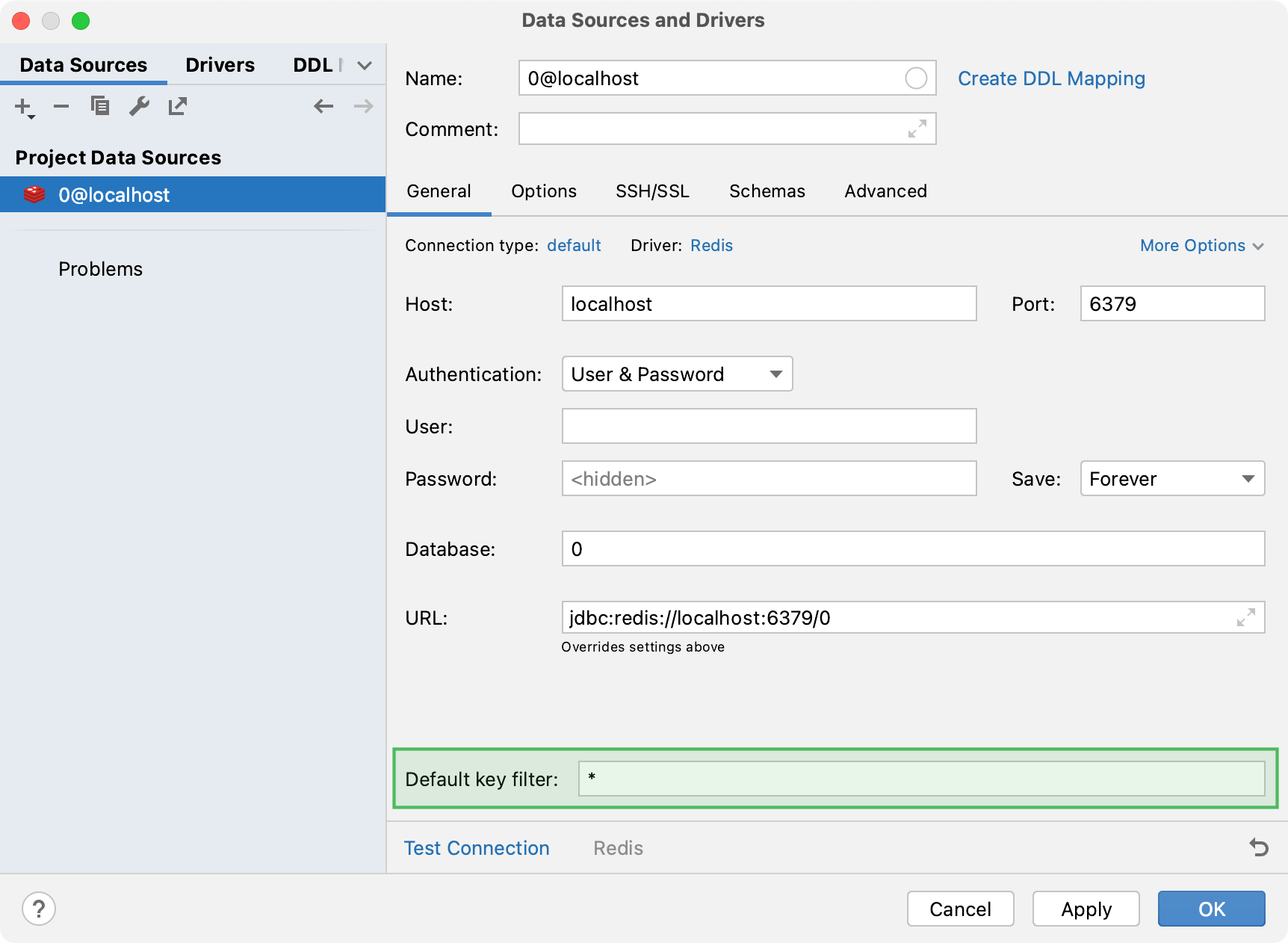
Task: Click the color circle in Name field
Action: pyautogui.click(x=916, y=78)
